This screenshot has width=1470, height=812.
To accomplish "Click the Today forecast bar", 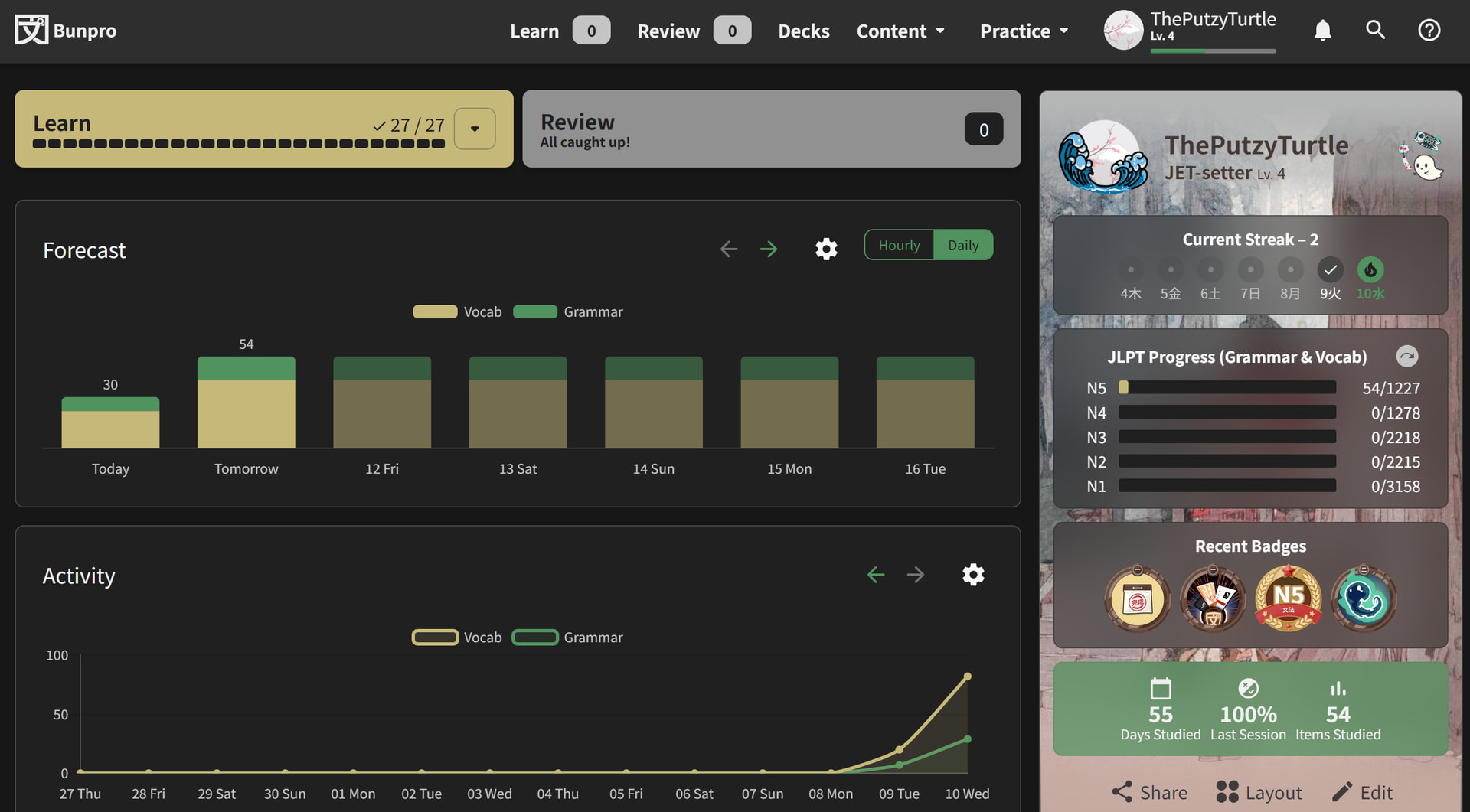I will pos(110,422).
